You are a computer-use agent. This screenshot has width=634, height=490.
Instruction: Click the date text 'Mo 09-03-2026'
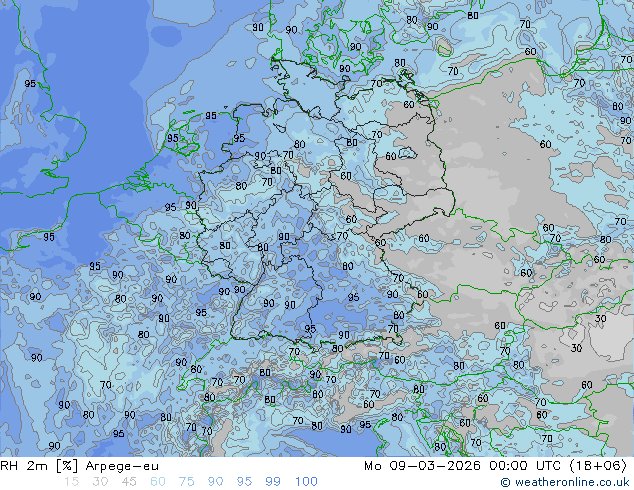coord(422,466)
